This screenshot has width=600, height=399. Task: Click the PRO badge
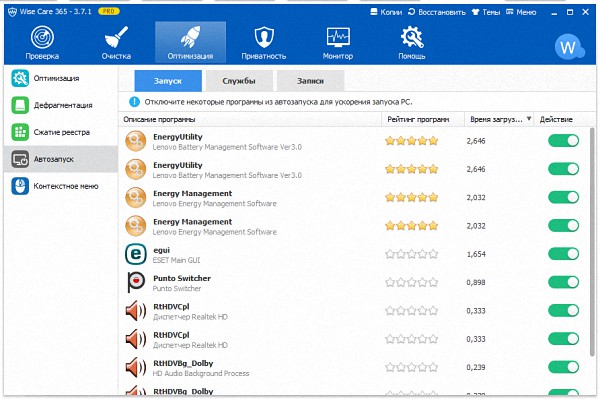[x=109, y=11]
